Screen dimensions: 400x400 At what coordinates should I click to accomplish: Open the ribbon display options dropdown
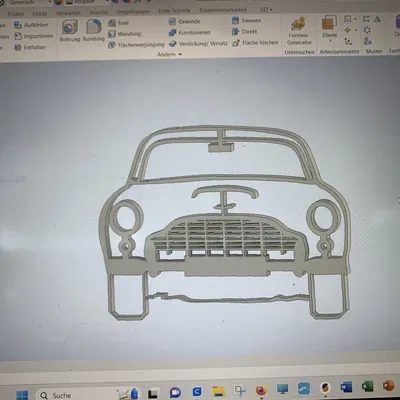[x=266, y=10]
